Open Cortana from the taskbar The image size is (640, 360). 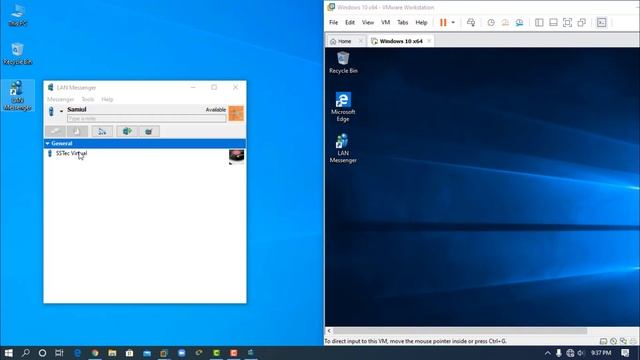coord(42,353)
